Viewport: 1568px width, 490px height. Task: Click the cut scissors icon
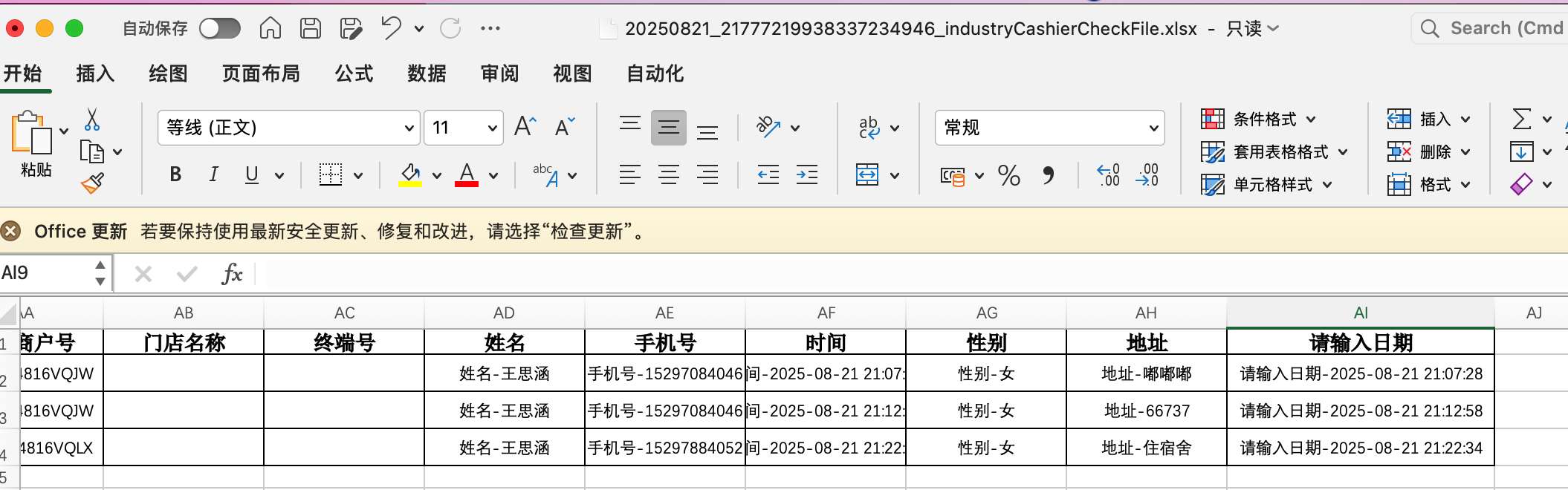pyautogui.click(x=92, y=120)
